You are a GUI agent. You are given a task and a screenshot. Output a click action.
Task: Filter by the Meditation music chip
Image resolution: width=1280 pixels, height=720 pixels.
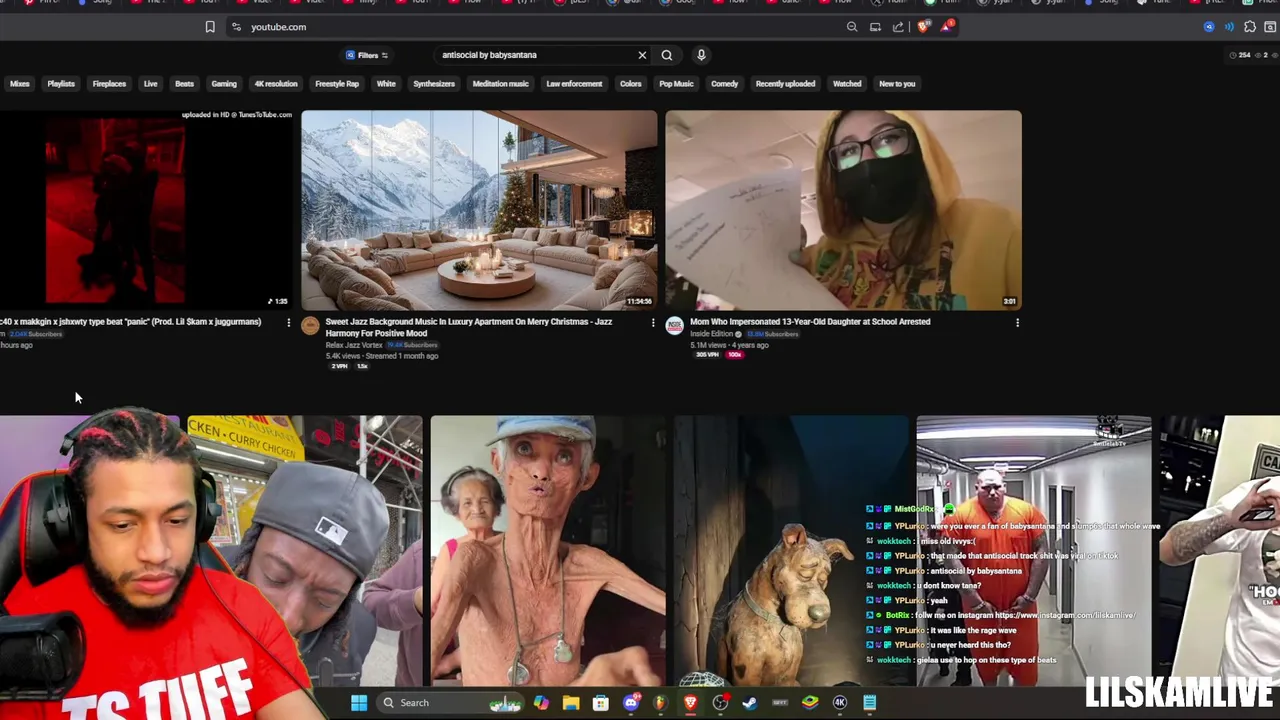point(500,84)
